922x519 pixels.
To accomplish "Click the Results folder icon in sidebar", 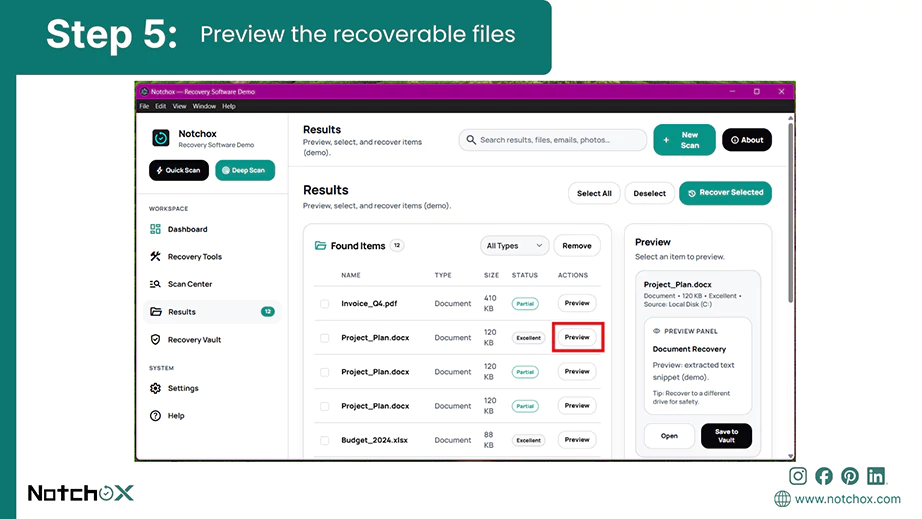I will [156, 312].
